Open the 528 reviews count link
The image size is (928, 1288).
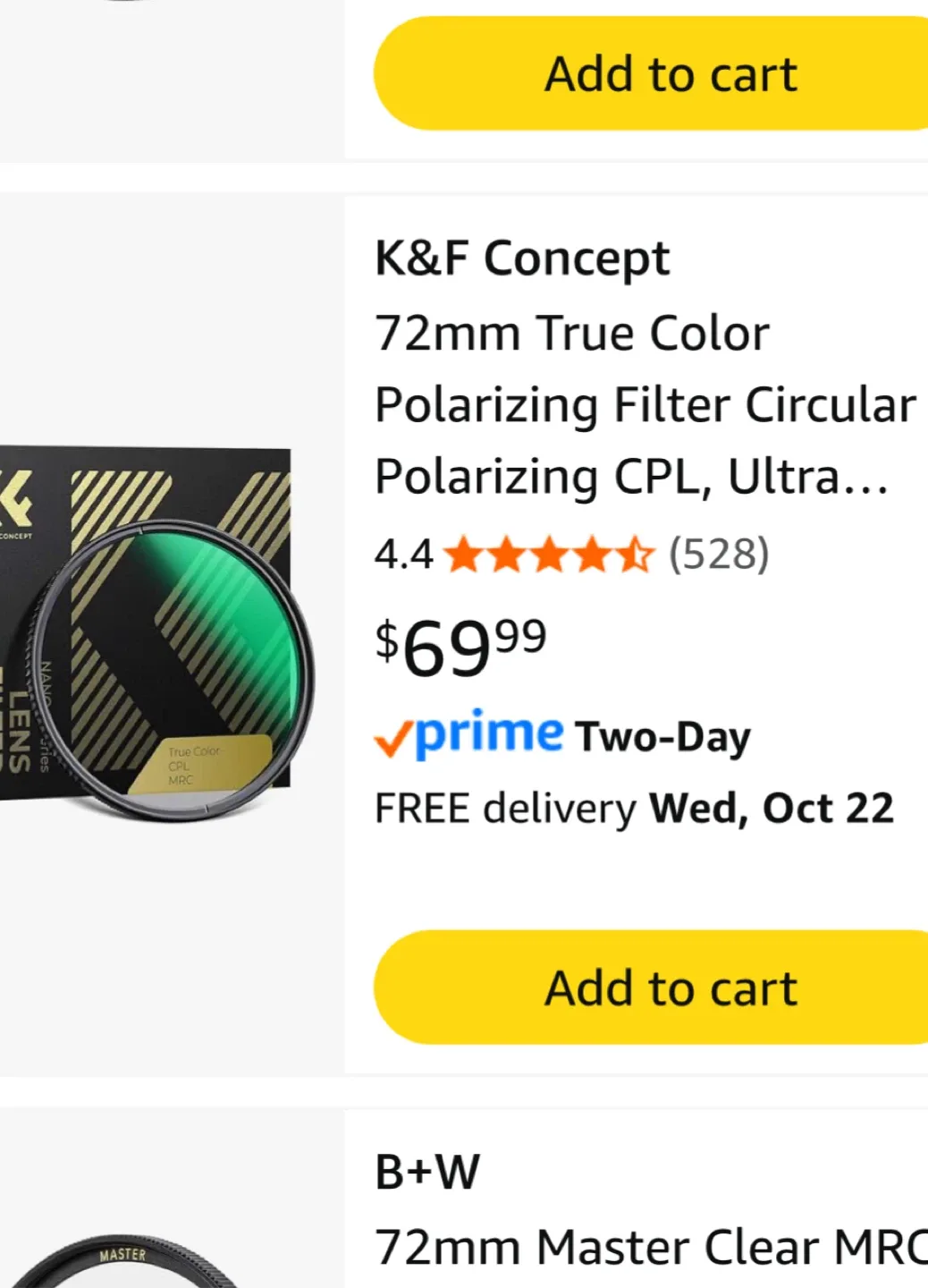tap(719, 555)
